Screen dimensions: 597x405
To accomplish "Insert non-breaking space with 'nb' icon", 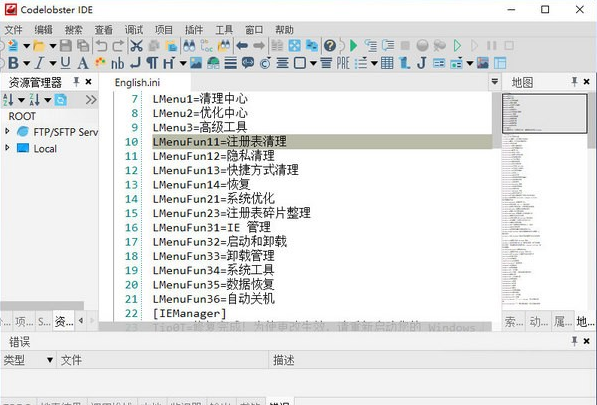I will [118, 63].
